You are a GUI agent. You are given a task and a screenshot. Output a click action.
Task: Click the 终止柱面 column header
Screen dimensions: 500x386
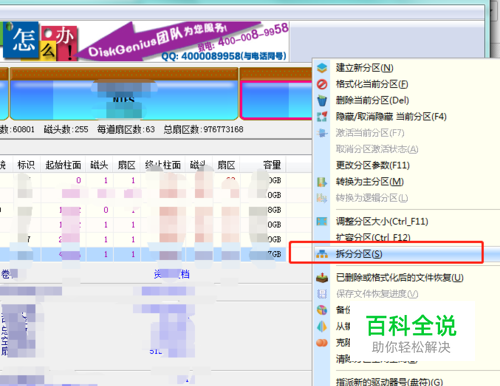pos(163,165)
